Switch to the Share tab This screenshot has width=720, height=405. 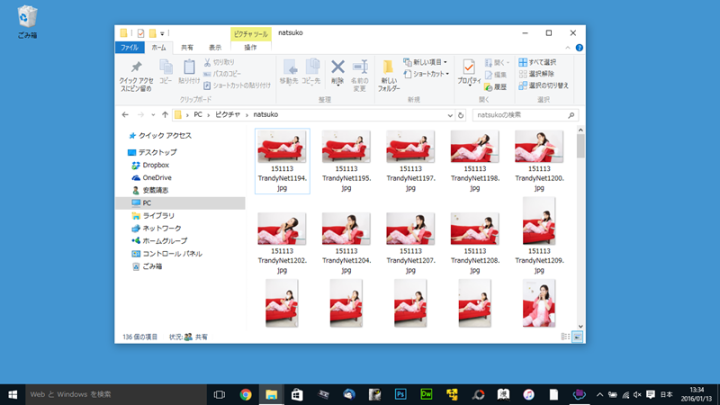[x=187, y=47]
